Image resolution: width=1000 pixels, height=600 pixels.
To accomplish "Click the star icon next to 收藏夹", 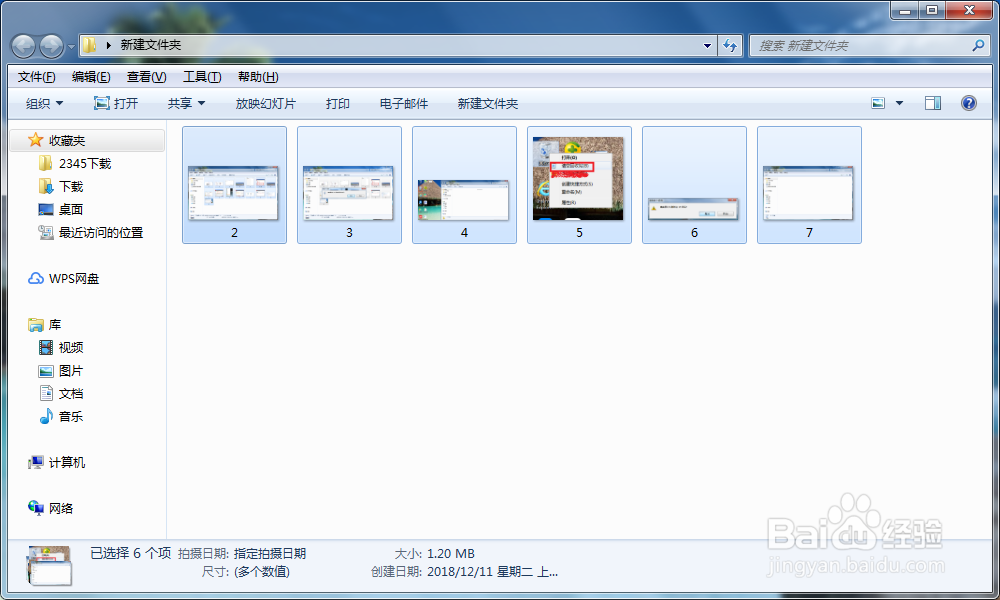I will coord(36,140).
